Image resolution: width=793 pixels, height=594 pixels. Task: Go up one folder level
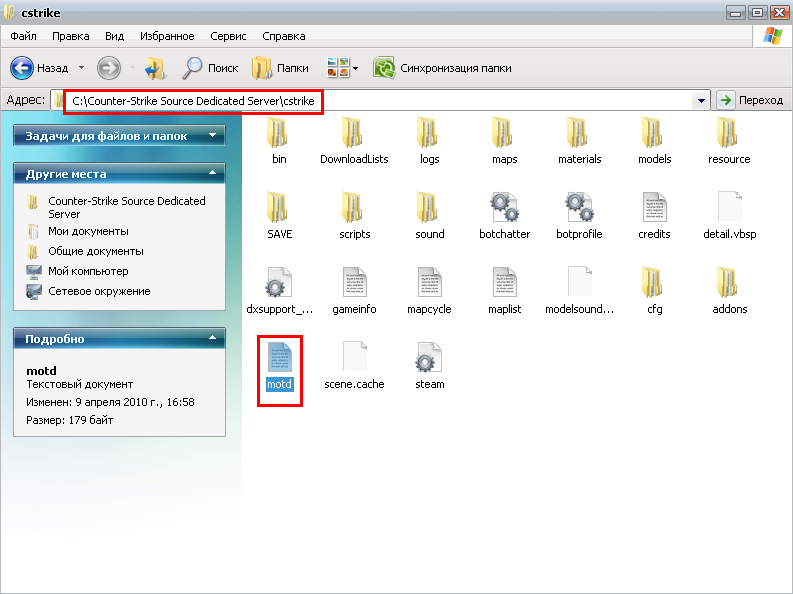(x=155, y=68)
